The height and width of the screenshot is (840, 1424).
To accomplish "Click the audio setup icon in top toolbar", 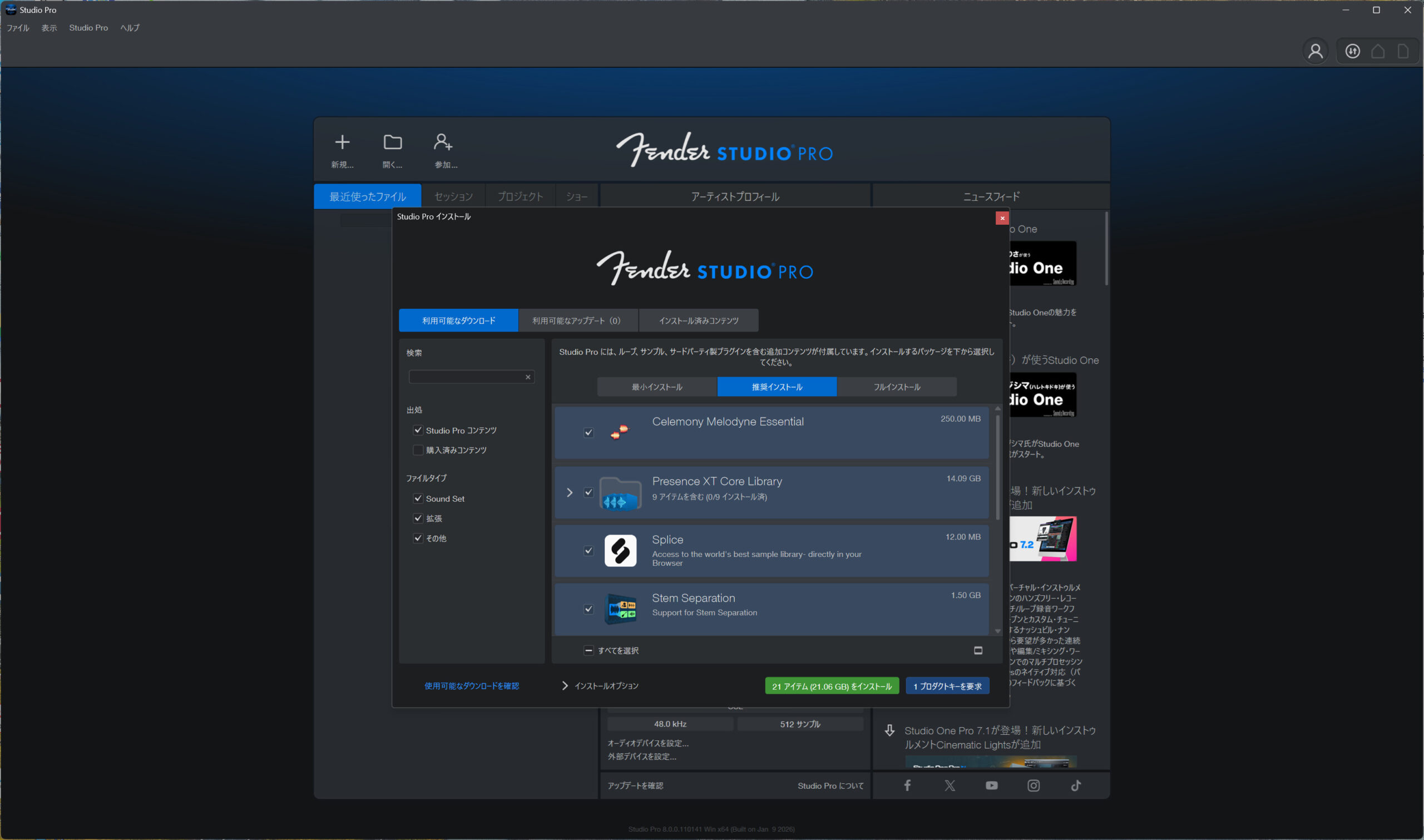I will tap(1352, 52).
